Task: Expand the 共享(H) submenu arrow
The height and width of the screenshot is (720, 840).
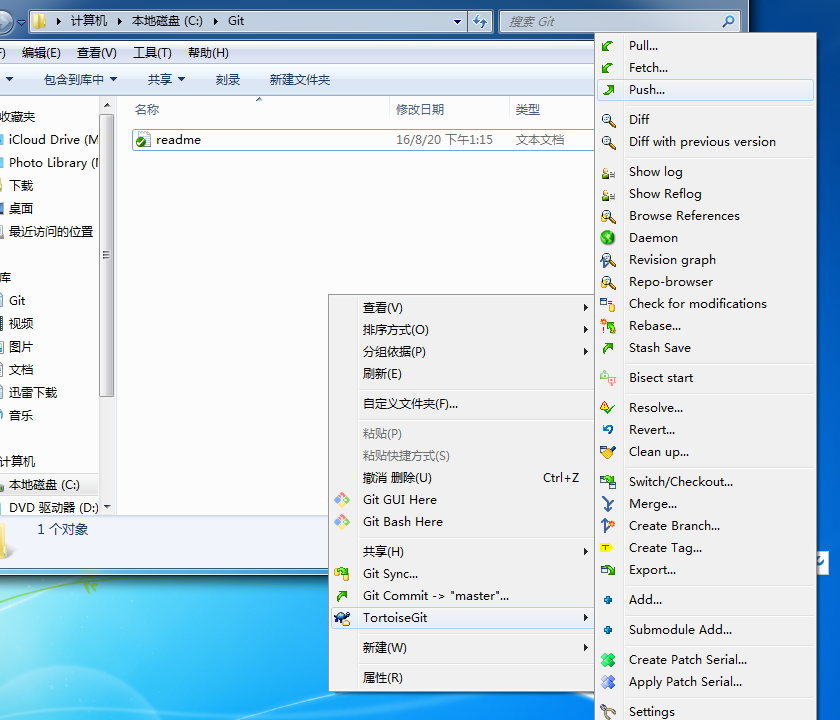Action: (586, 552)
